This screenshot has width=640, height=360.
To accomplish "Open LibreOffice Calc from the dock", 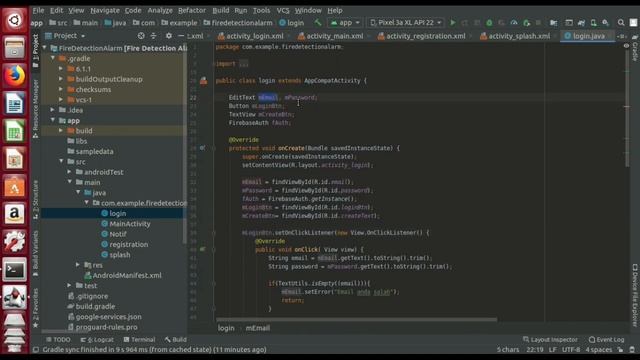I will [14, 131].
